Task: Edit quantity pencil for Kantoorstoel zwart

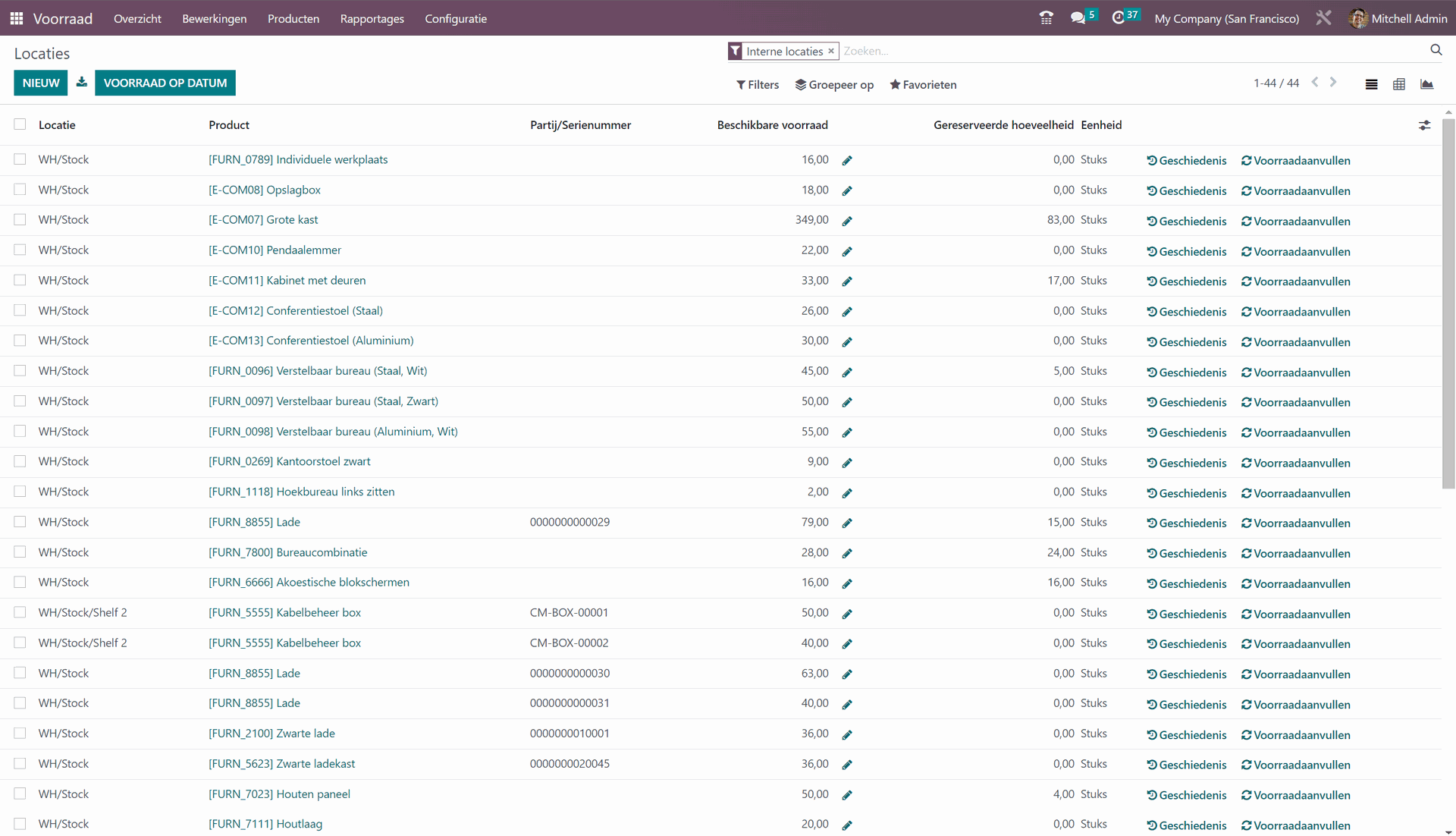Action: tap(847, 463)
